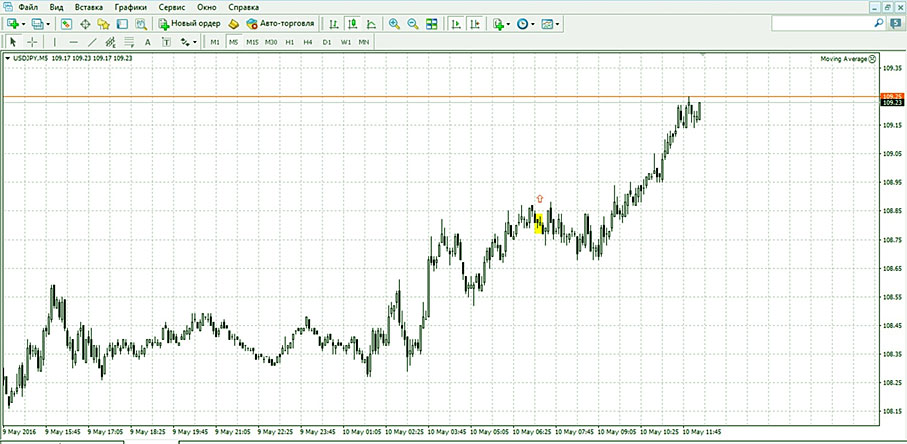Switch chart to candlestick display mode
Screen dimensions: 907x444
coord(353,23)
